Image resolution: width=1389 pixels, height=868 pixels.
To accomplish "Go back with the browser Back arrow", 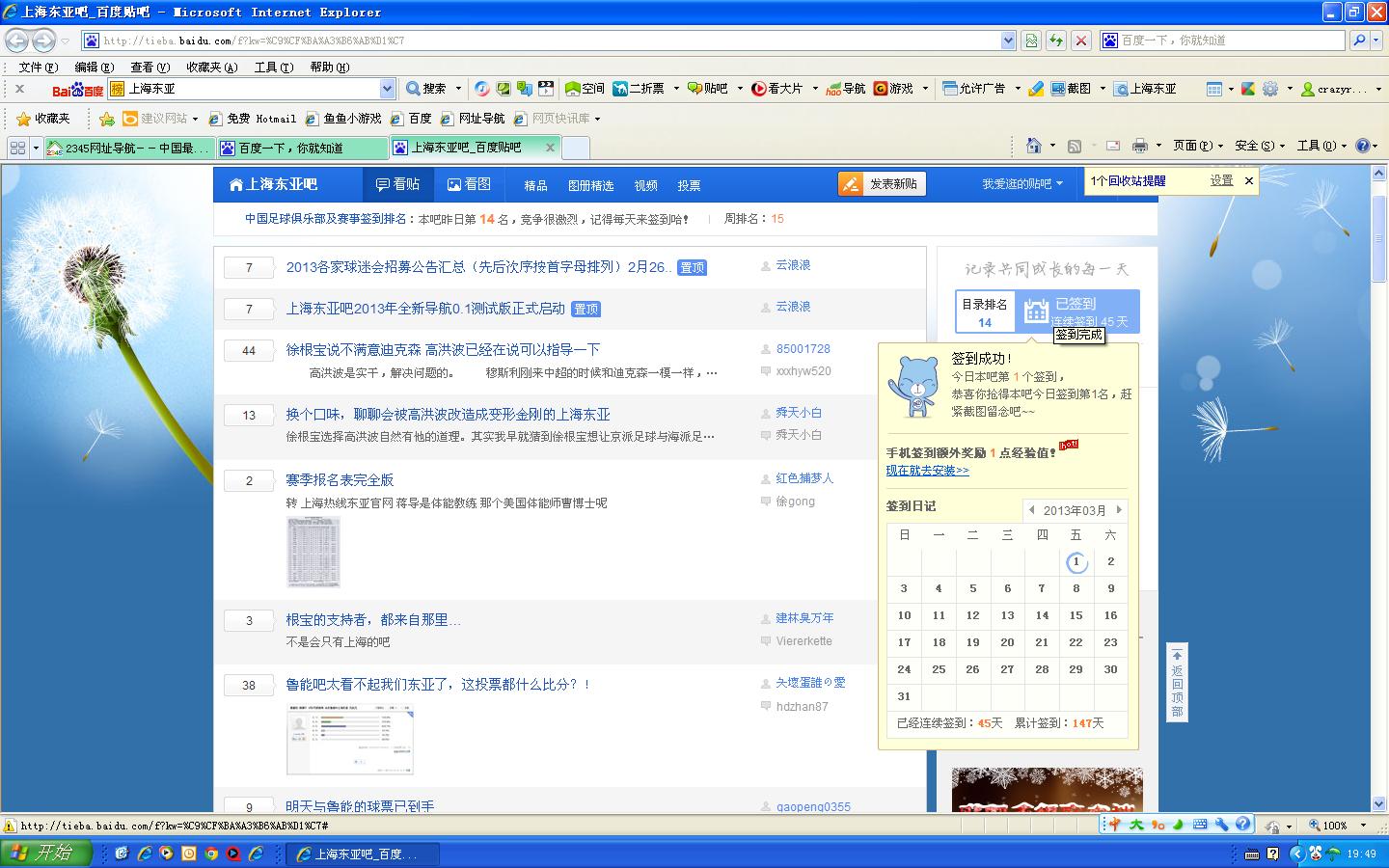I will (16, 41).
